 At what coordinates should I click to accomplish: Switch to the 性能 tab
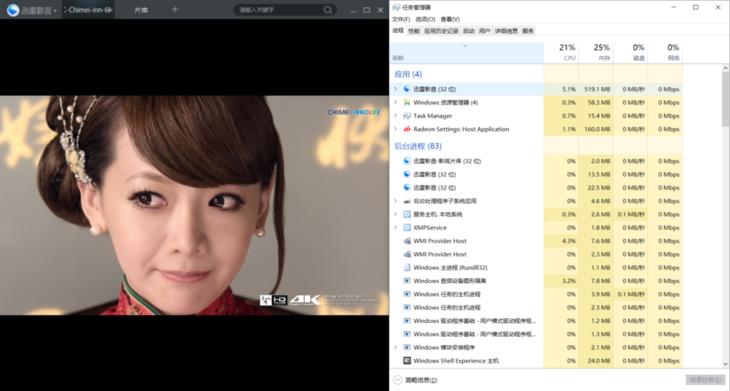point(414,31)
